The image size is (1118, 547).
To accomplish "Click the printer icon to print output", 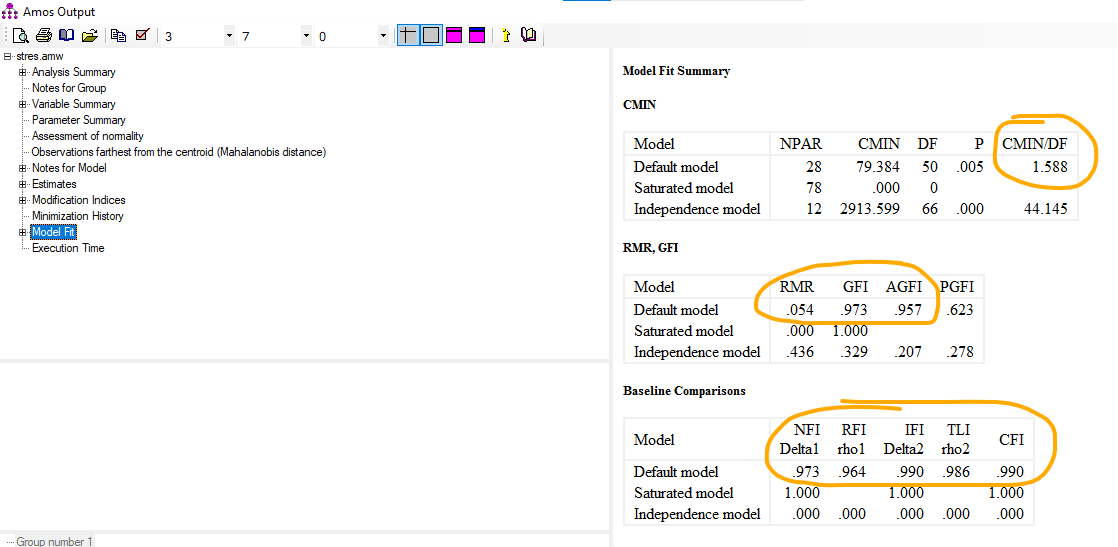I will pyautogui.click(x=43, y=36).
